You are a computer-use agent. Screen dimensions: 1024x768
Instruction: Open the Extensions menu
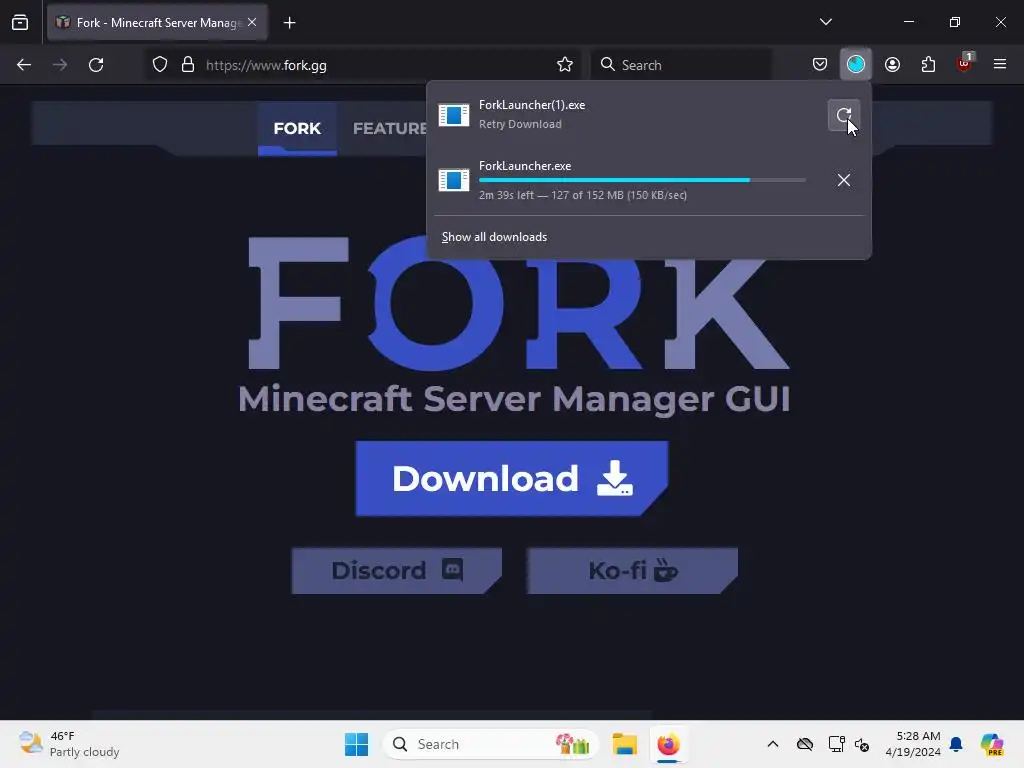point(928,65)
